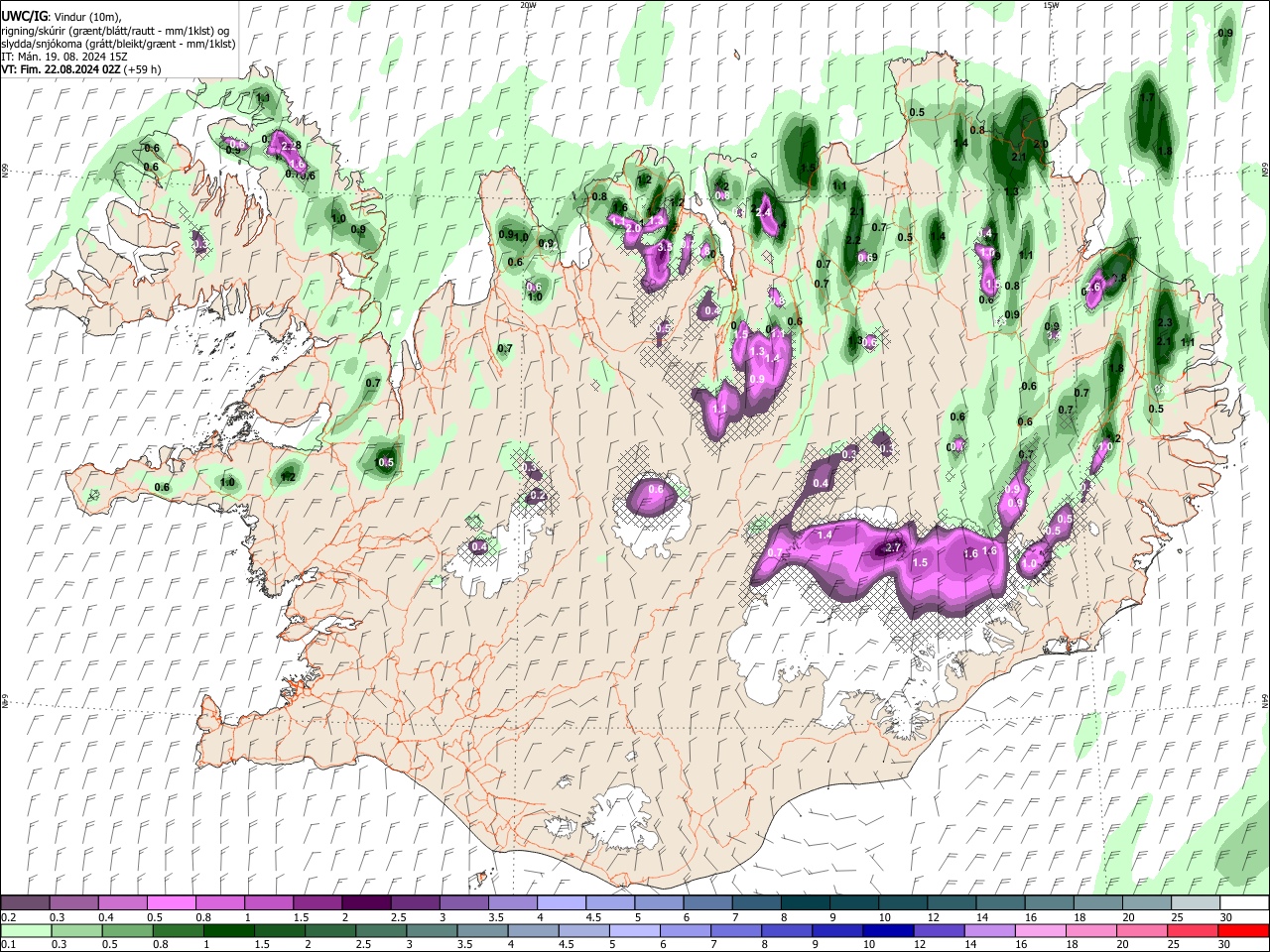Click the '0.1' label in the rain legend
This screenshot has width=1270, height=952.
click(x=8, y=944)
